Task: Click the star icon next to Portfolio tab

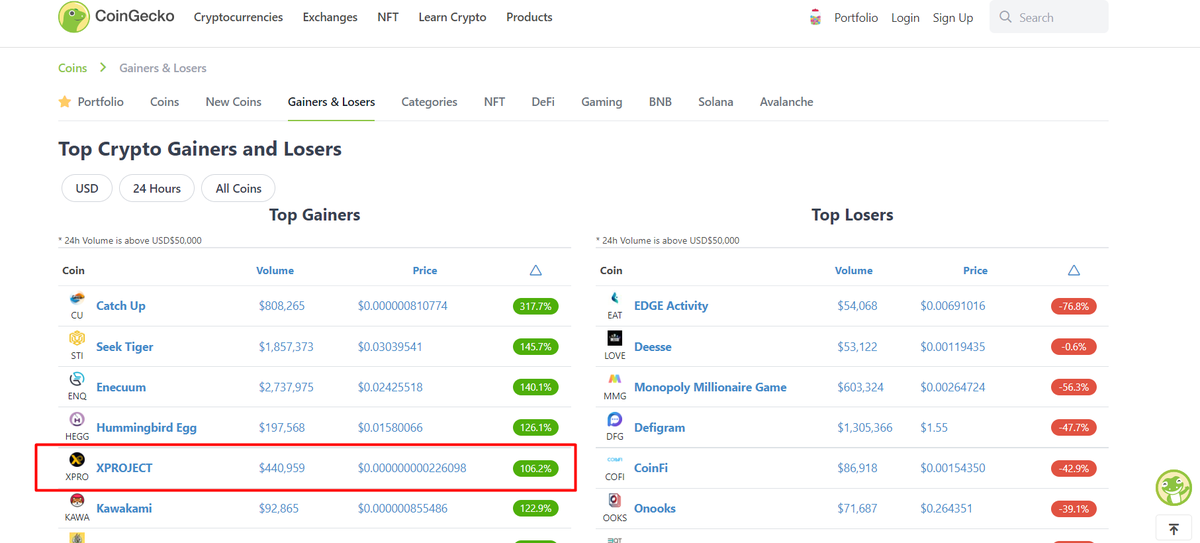Action: pos(65,102)
